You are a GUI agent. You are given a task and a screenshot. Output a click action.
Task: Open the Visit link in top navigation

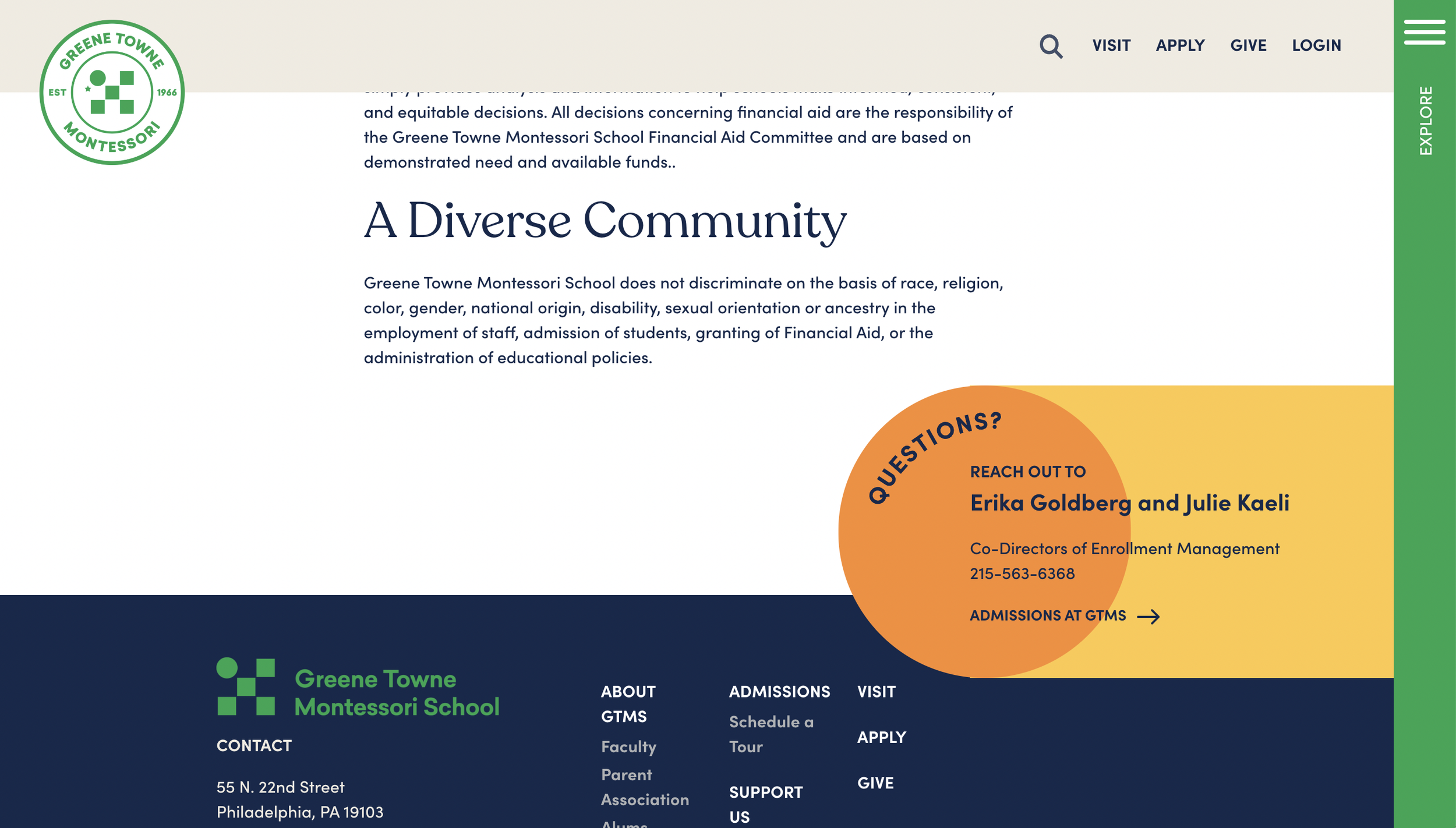(x=1111, y=45)
